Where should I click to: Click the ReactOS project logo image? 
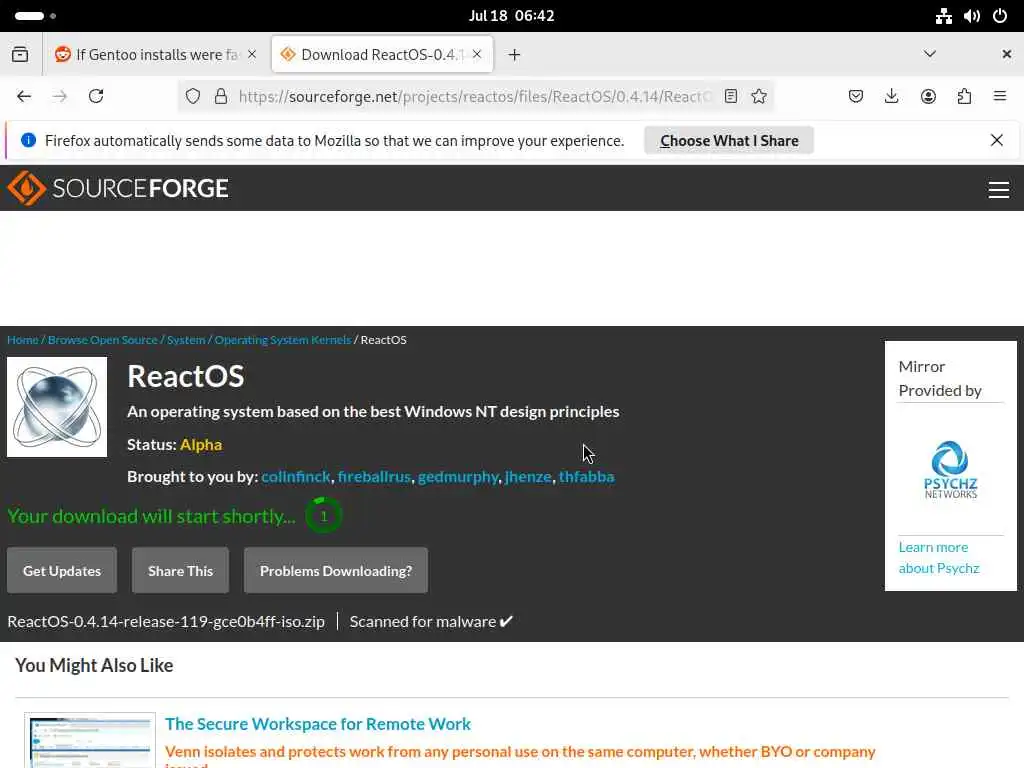click(57, 407)
